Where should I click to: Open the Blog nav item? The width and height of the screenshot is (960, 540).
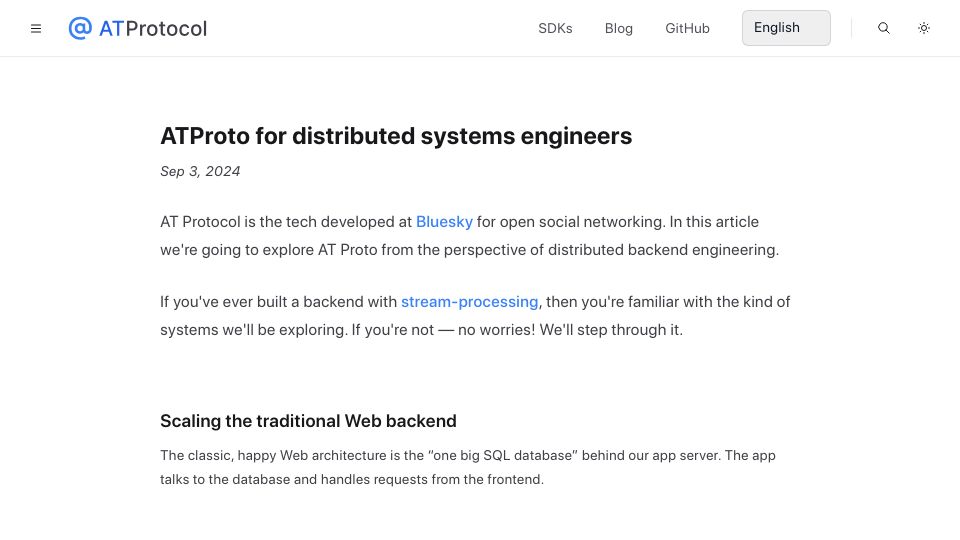tap(618, 28)
